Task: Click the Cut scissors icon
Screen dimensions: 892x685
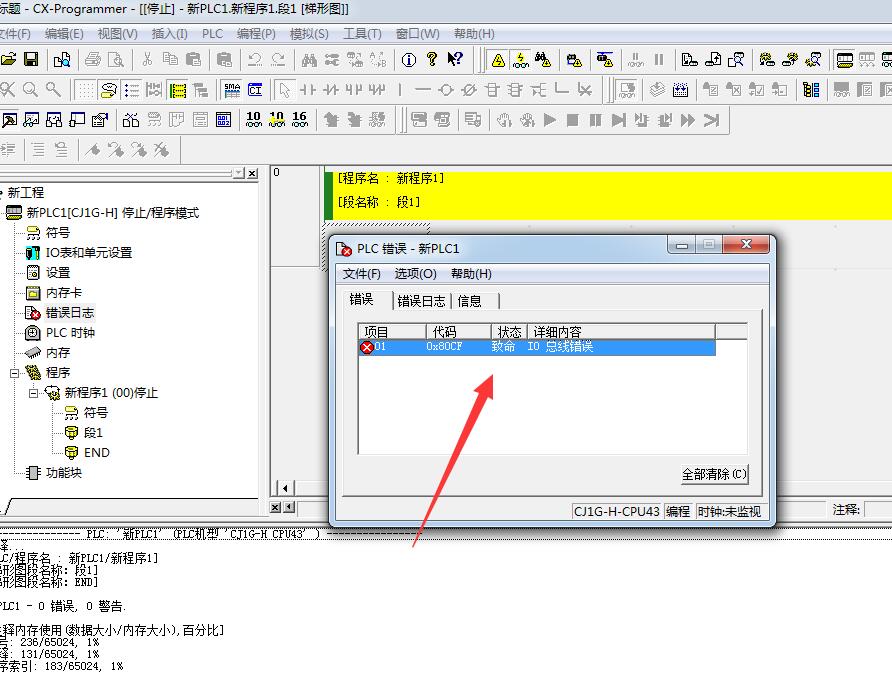Action: tap(147, 60)
